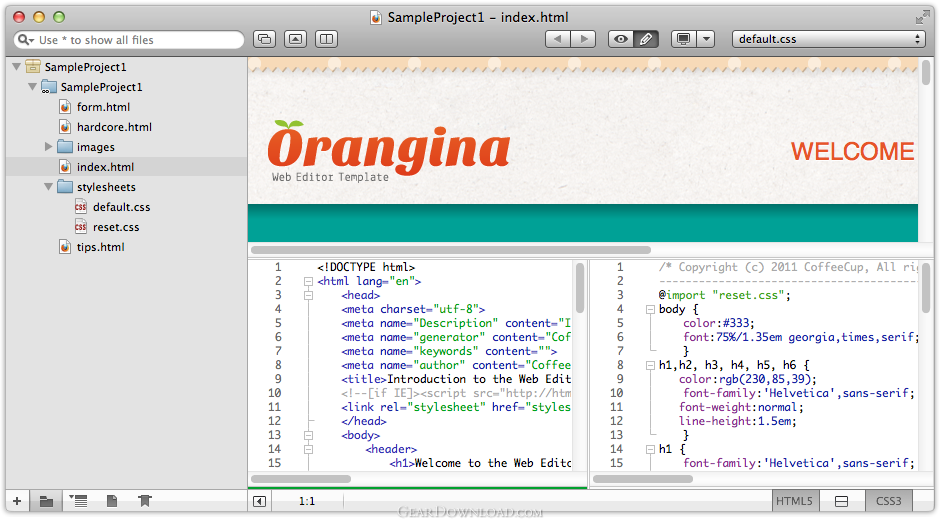Click the default.css file icon
The image size is (940, 520).
point(80,207)
